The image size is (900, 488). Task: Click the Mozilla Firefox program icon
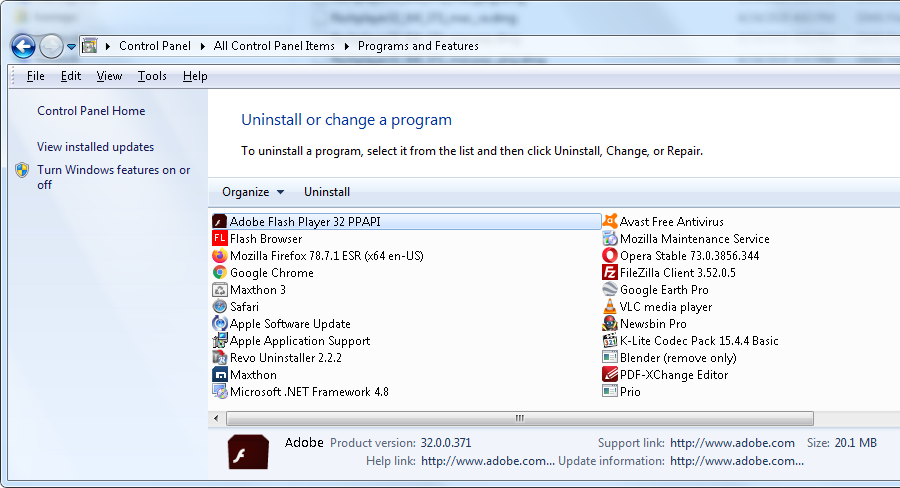[219, 255]
